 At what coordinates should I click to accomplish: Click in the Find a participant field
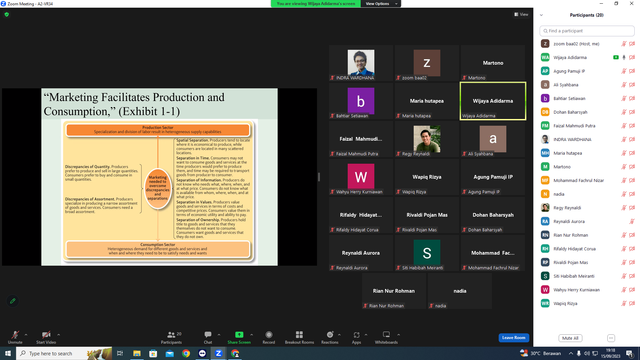tap(587, 31)
